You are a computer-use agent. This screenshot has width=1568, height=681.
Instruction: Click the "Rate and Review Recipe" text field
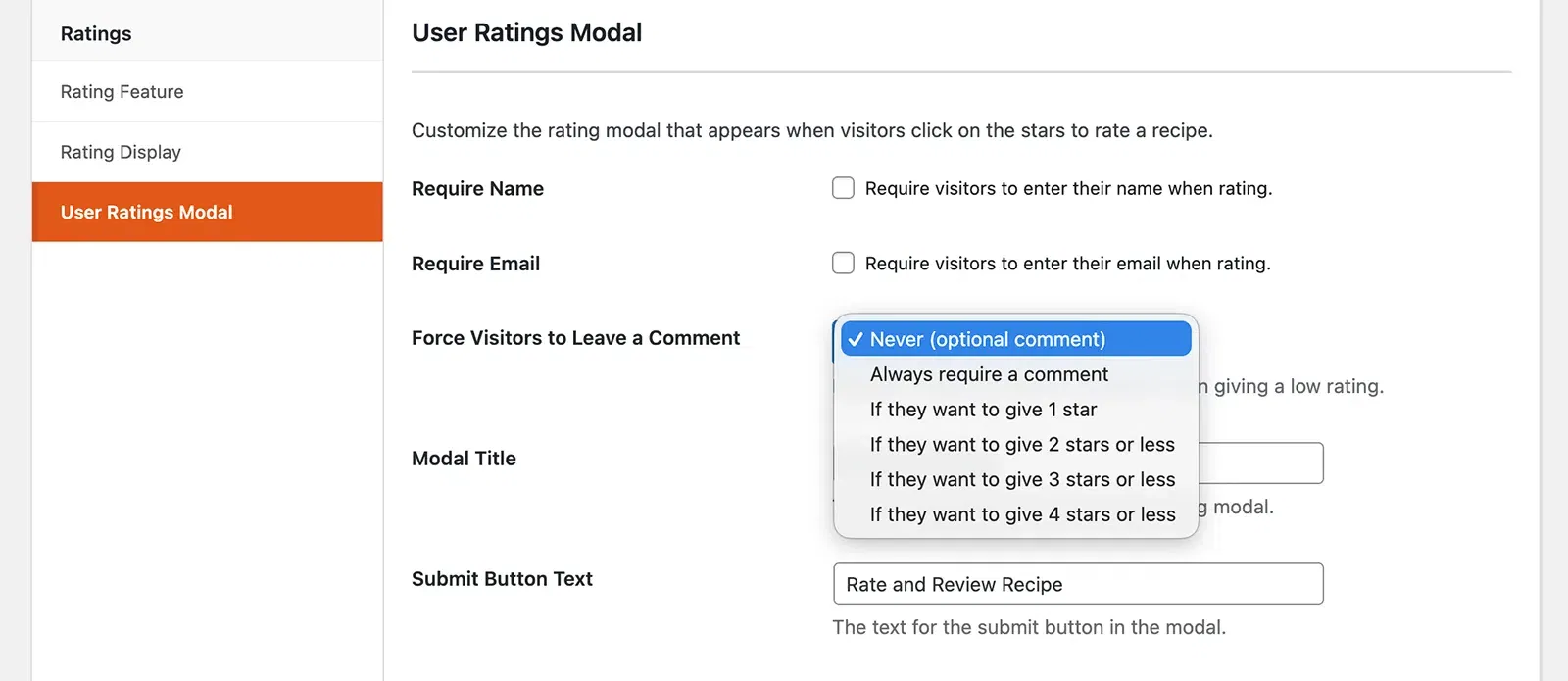click(x=1078, y=584)
